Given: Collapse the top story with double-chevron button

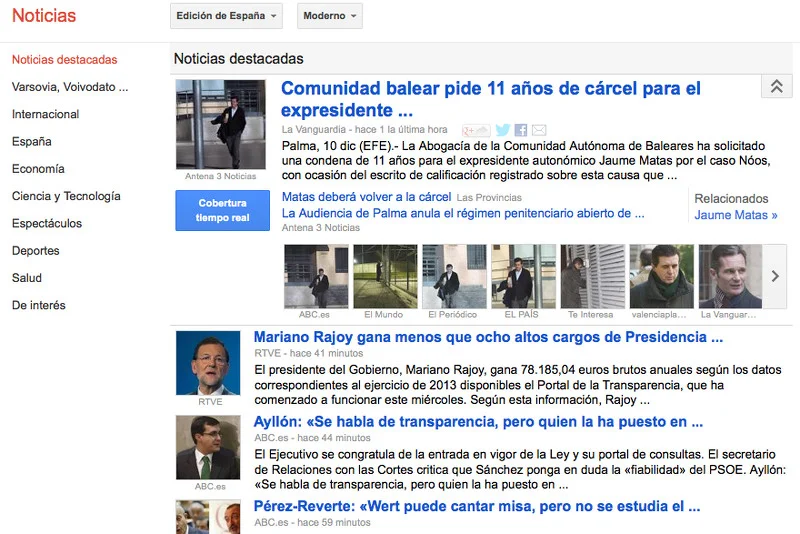Looking at the screenshot, I should click(x=777, y=86).
